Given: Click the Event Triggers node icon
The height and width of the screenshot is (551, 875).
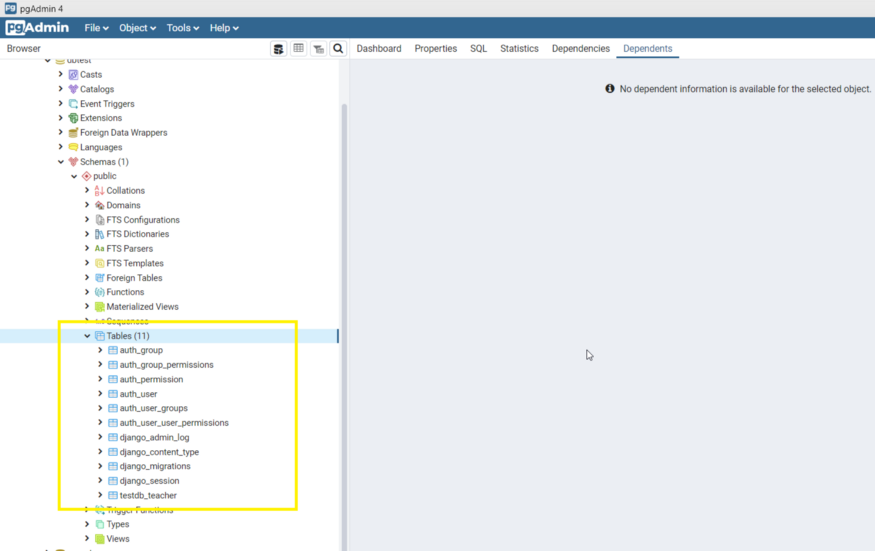Looking at the screenshot, I should pyautogui.click(x=73, y=104).
